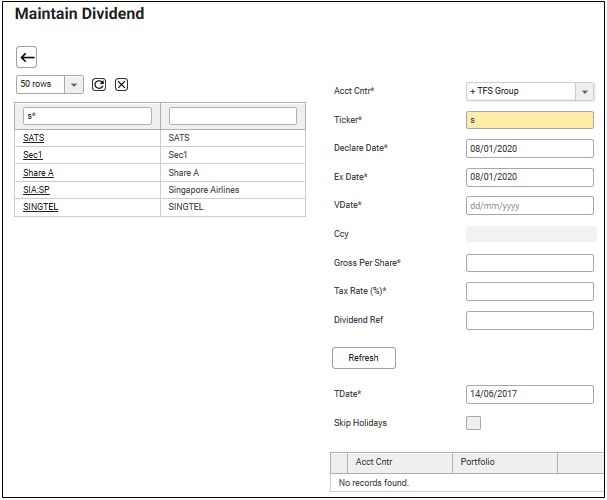Focus the Declare Date field
This screenshot has height=500, width=607.
(x=529, y=149)
